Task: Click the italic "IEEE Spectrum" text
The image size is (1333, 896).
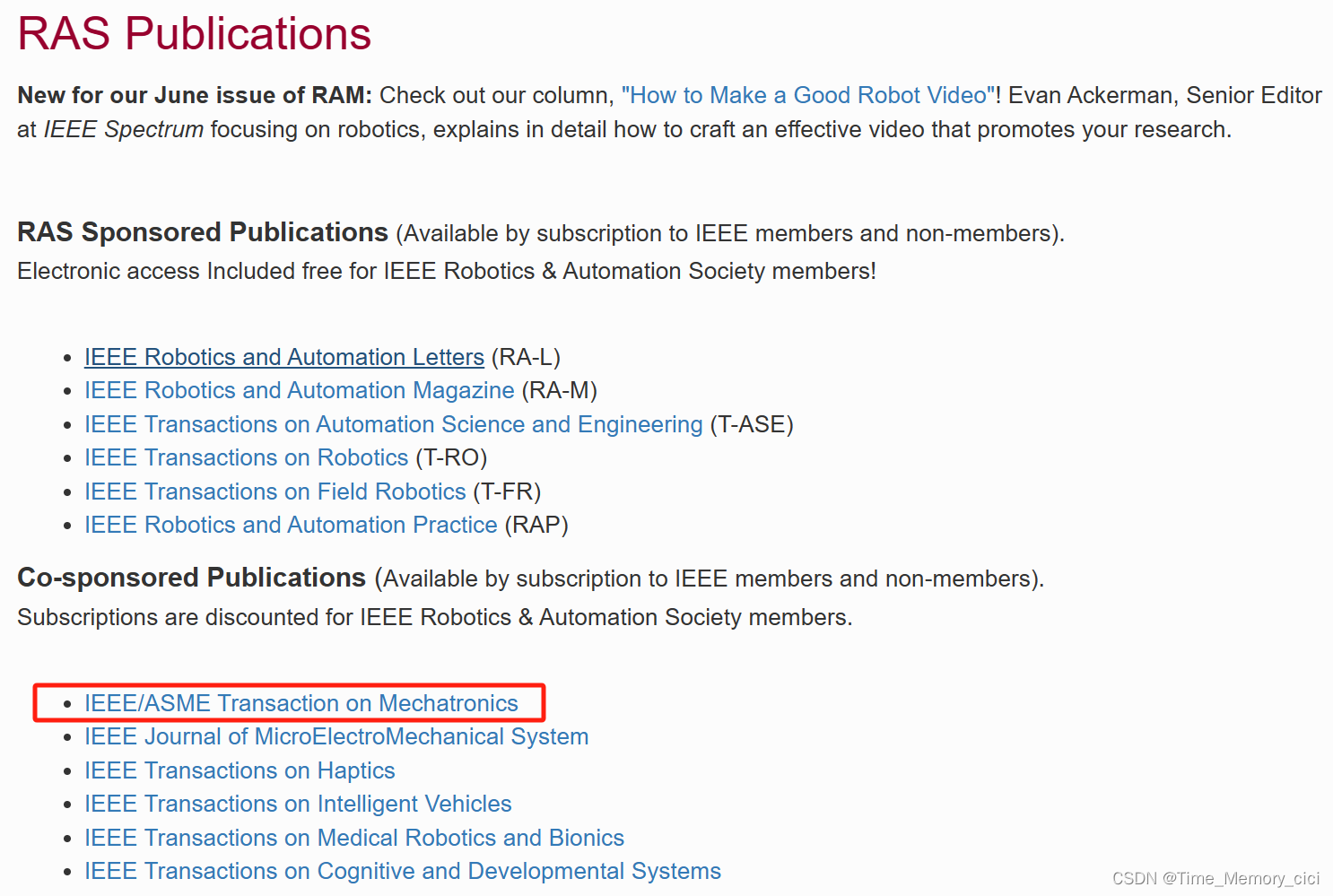Action: tap(124, 129)
